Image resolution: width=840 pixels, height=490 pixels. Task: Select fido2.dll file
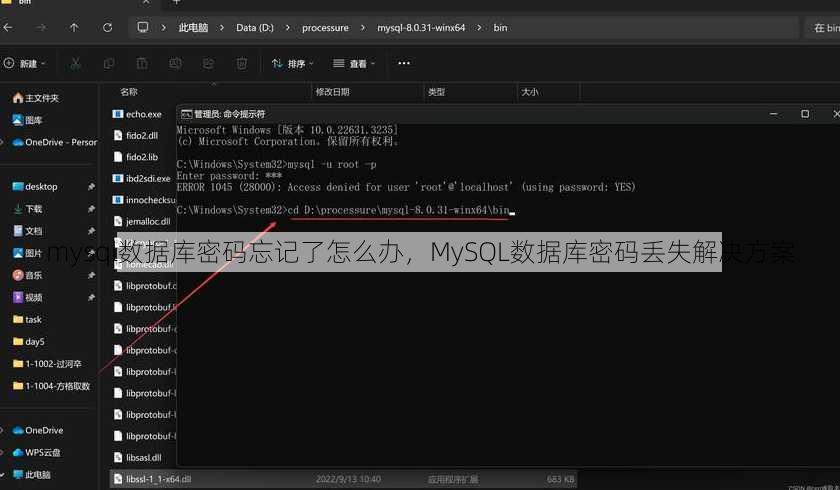(x=136, y=135)
